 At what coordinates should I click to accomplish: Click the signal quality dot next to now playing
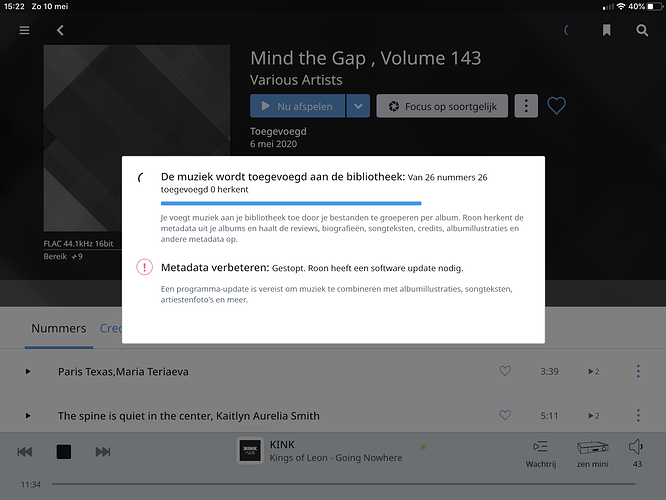(423, 447)
